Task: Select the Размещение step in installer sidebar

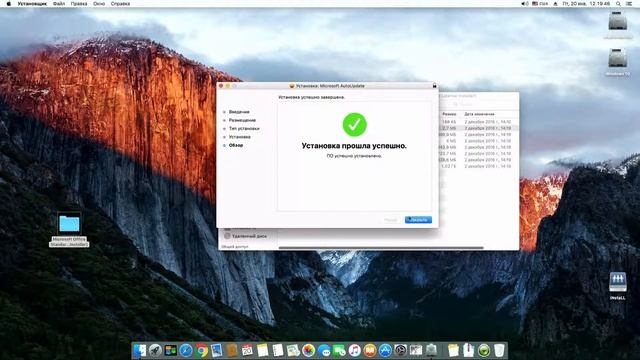Action: point(242,120)
